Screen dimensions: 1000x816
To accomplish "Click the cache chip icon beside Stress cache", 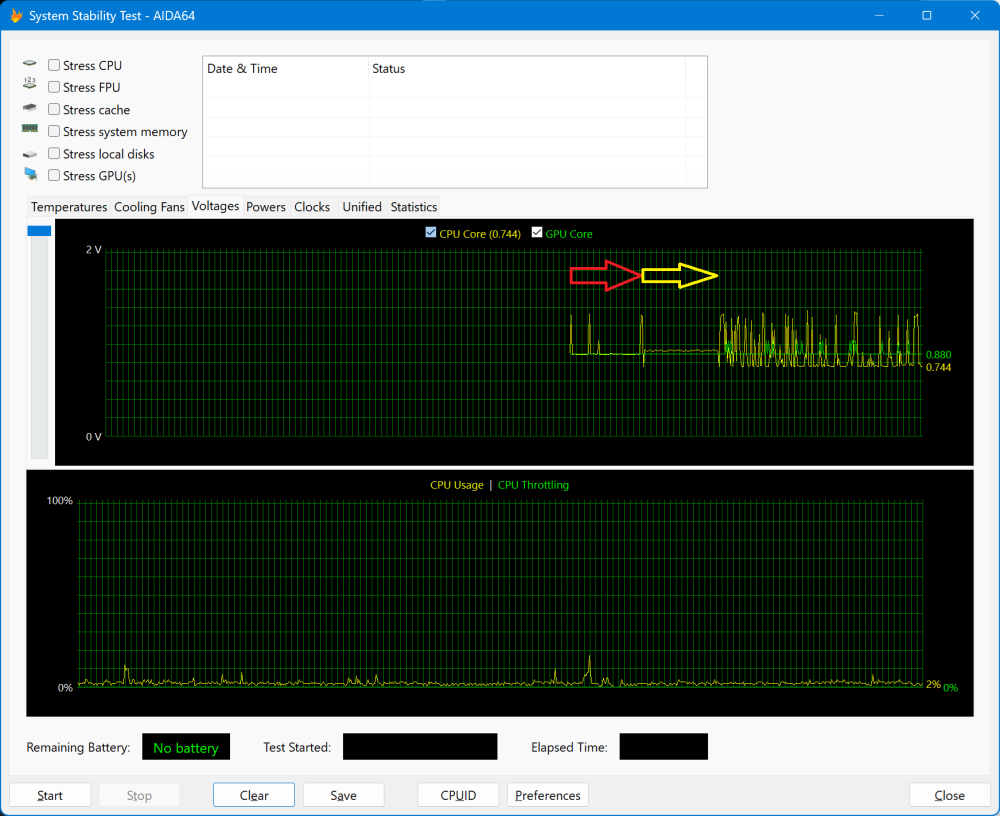I will [29, 107].
